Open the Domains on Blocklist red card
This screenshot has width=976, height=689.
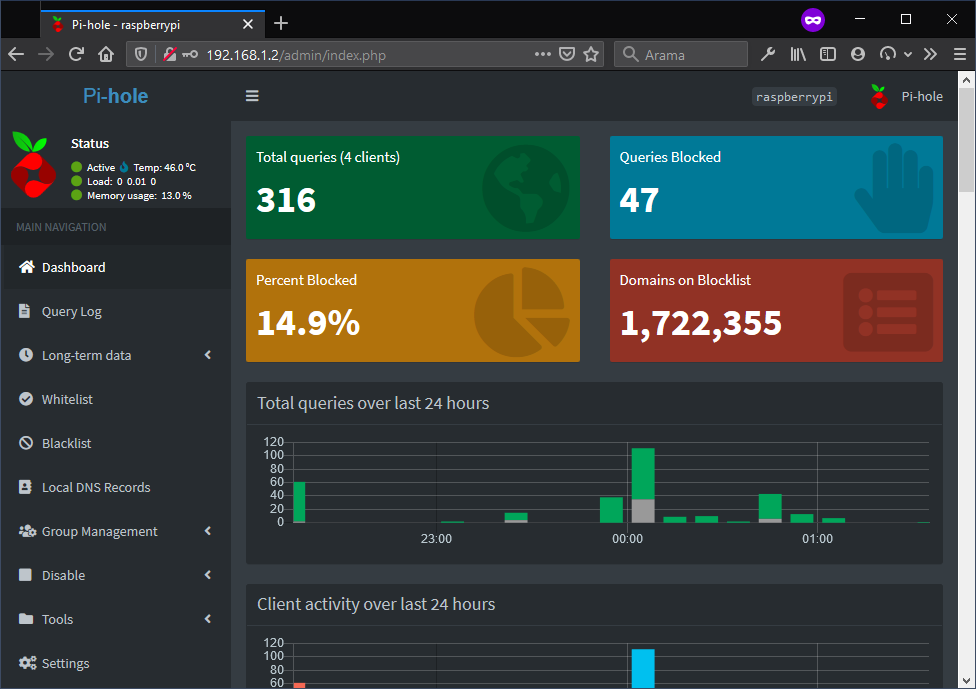(776, 311)
